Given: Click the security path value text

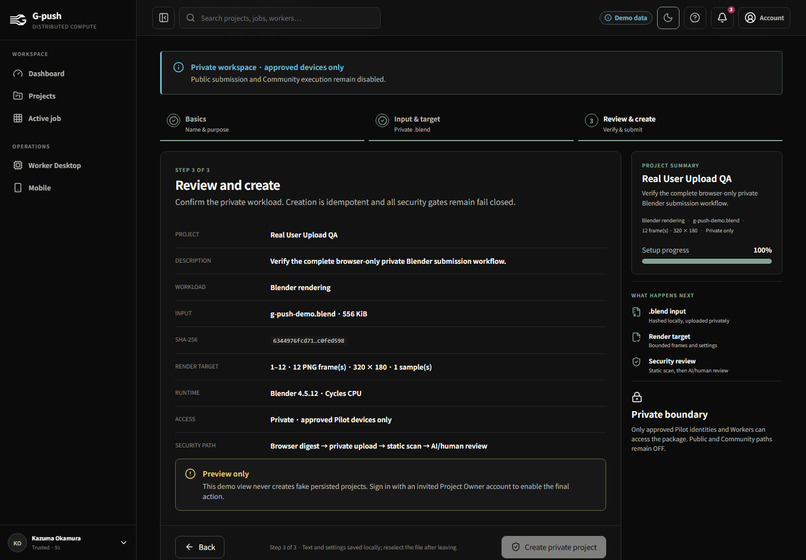Looking at the screenshot, I should 379,446.
